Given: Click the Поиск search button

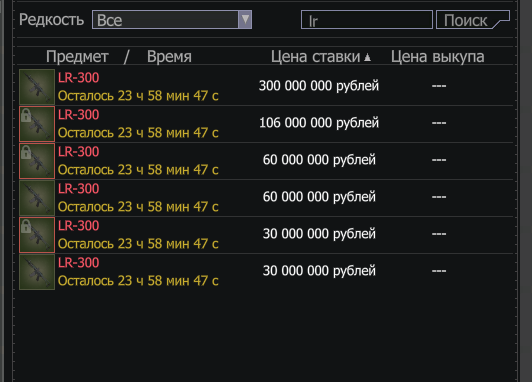Looking at the screenshot, I should click(x=473, y=20).
